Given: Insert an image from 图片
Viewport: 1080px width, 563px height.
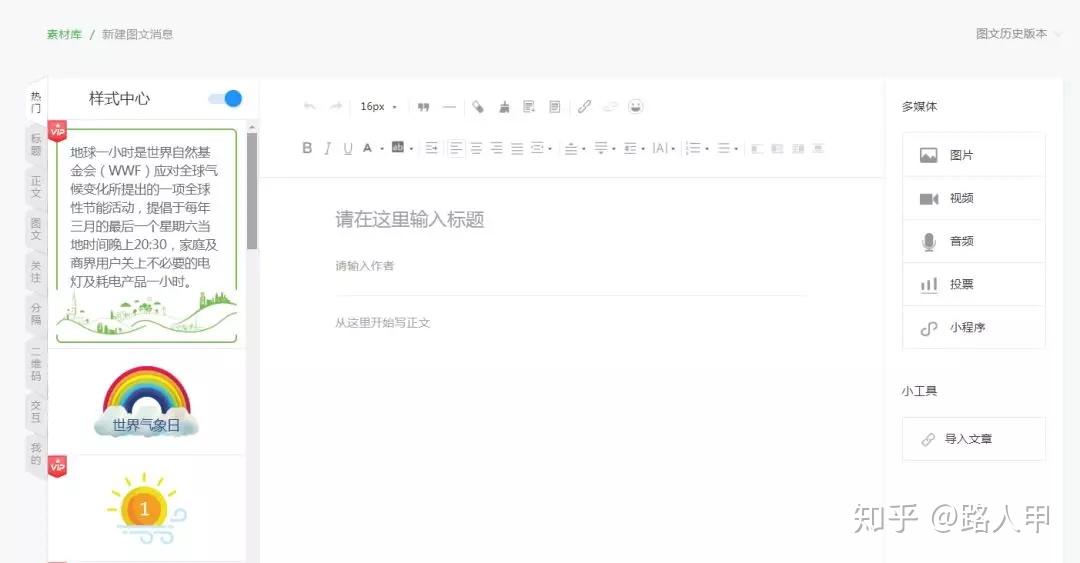Looking at the screenshot, I should pos(974,155).
